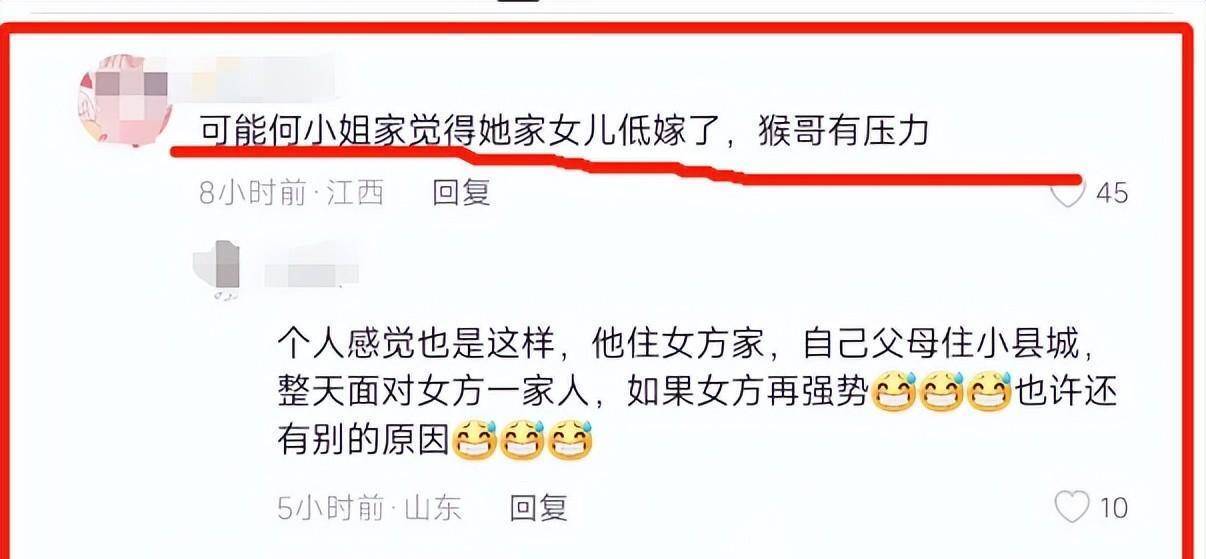Click the like count 45
The width and height of the screenshot is (1206, 559).
click(x=1112, y=193)
